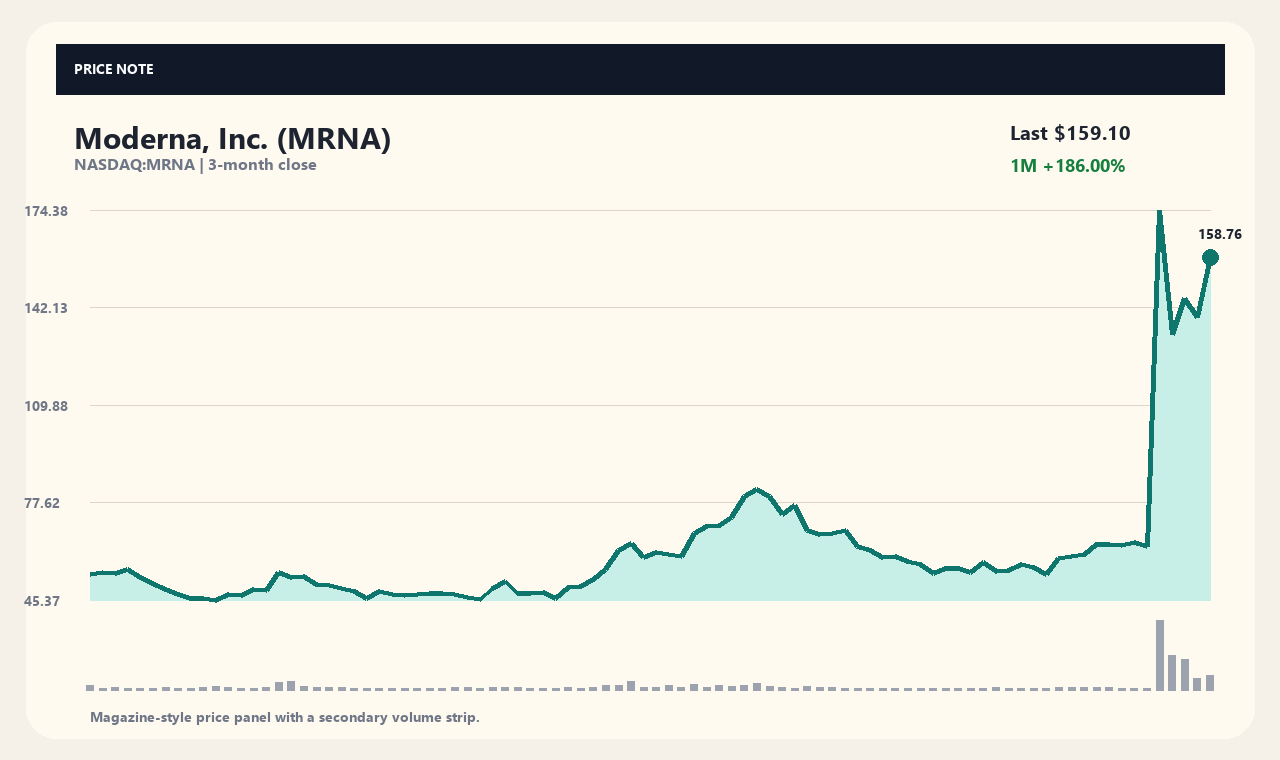Click the 109.88 y-axis label
Screen dimensions: 1280x760
[x=46, y=406]
